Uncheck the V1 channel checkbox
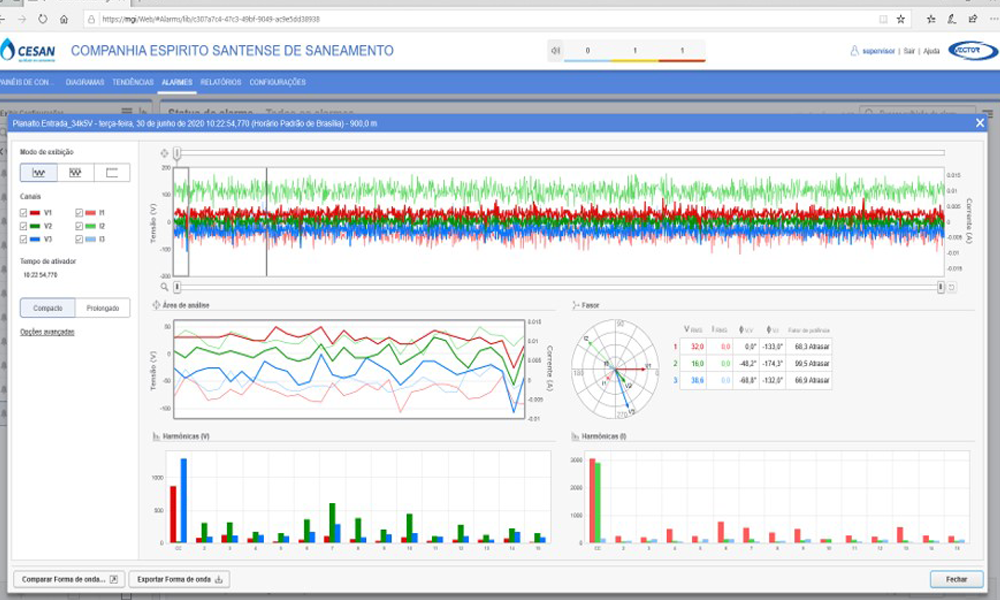 [25, 213]
